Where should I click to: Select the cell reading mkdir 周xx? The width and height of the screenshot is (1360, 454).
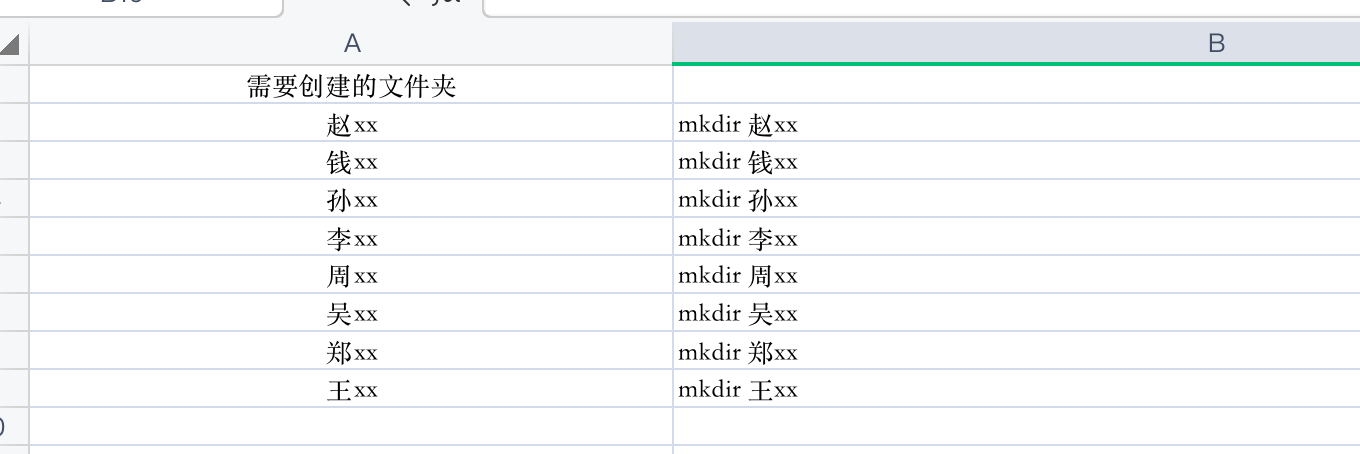click(738, 275)
